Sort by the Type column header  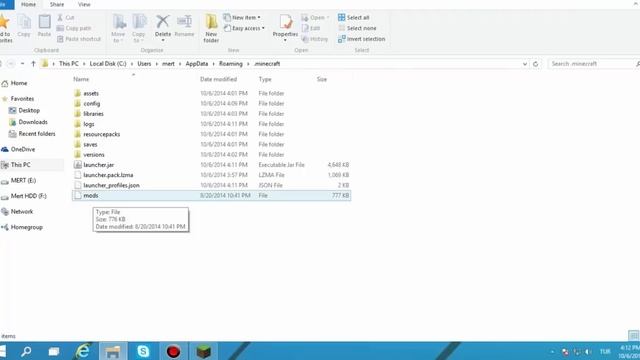pos(265,79)
